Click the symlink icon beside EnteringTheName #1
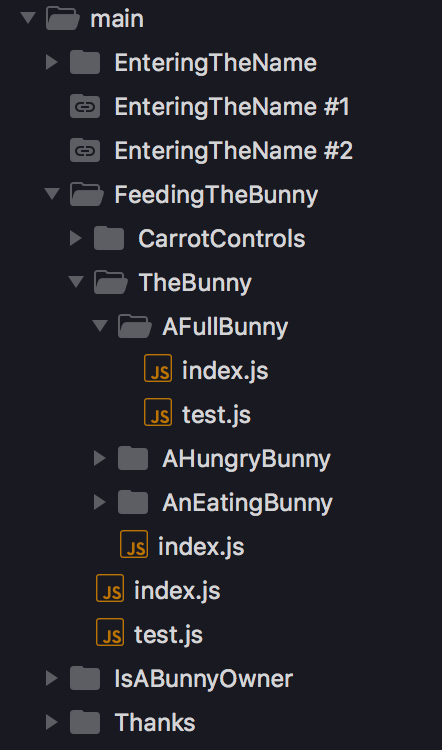 click(85, 107)
